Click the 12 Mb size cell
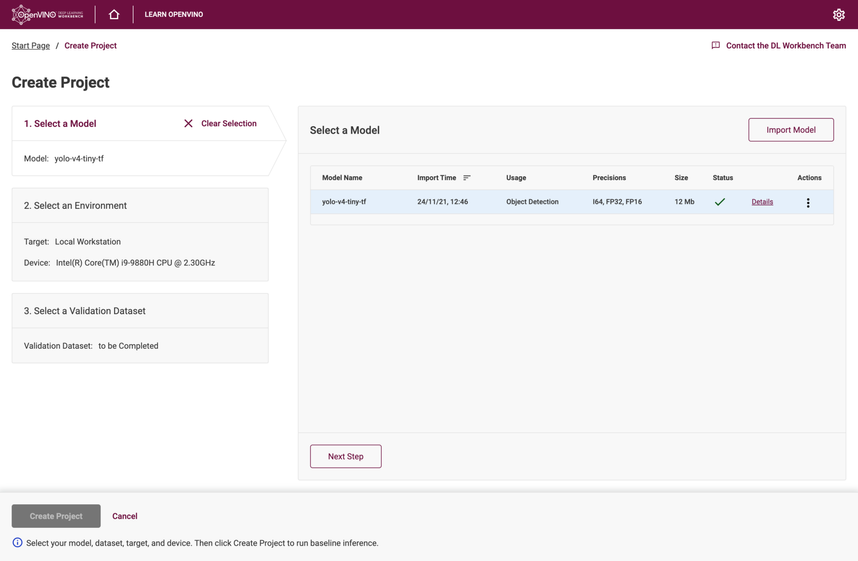The height and width of the screenshot is (561, 858). [685, 202]
